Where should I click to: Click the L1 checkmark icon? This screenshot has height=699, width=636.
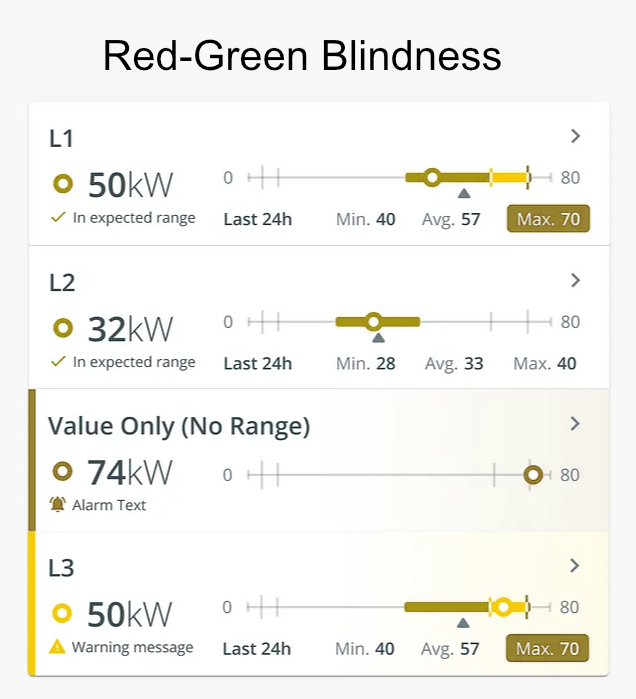coord(58,218)
